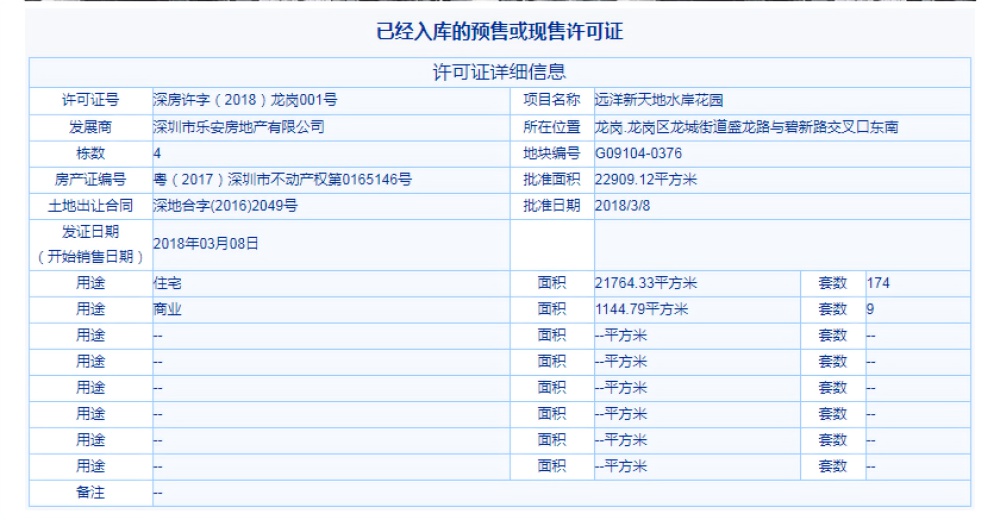Select developer 深圳市乐安房地产有限公司
The height and width of the screenshot is (520, 1000).
click(239, 127)
